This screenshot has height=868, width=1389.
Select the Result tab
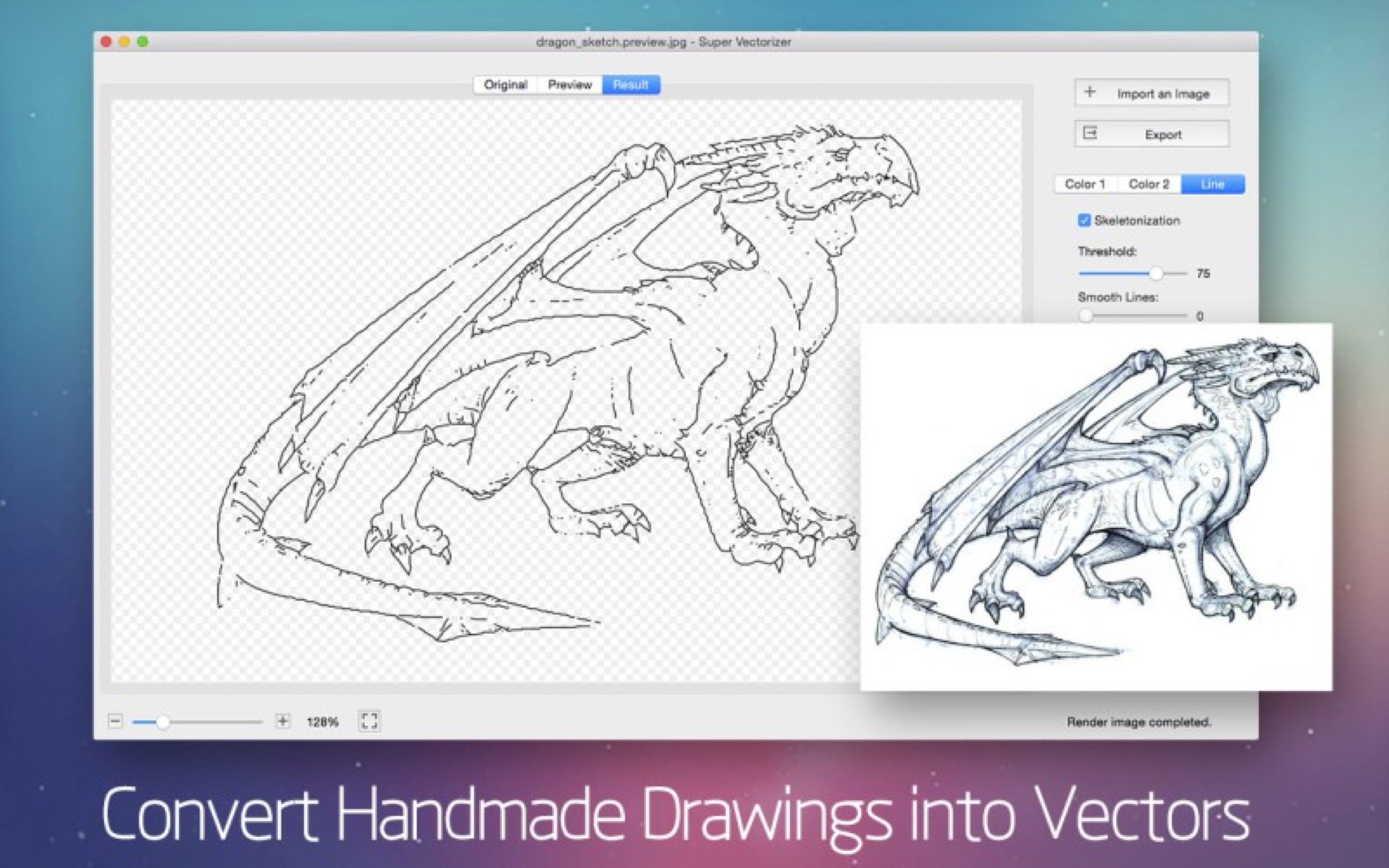[631, 86]
